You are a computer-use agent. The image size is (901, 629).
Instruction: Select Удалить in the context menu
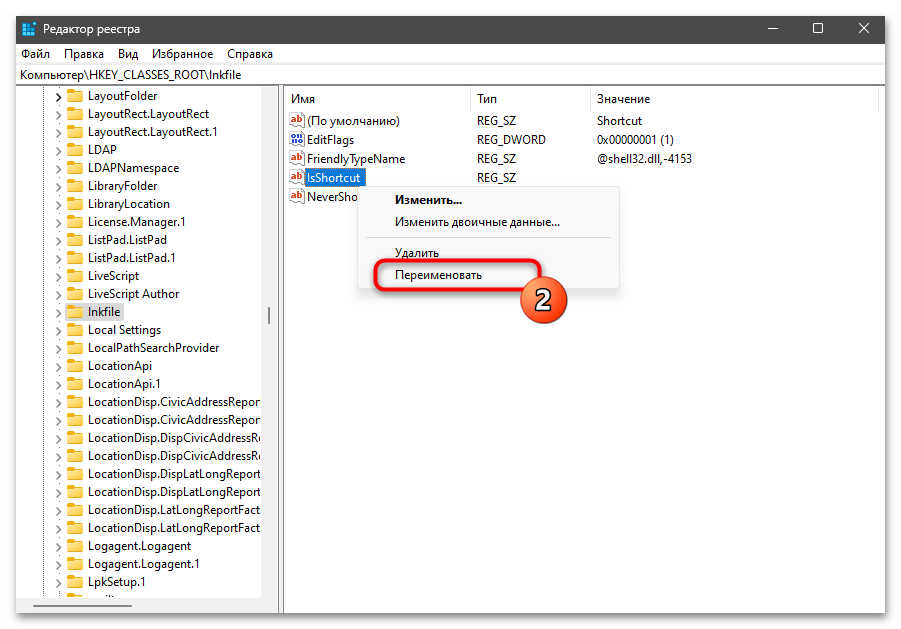pyautogui.click(x=417, y=253)
